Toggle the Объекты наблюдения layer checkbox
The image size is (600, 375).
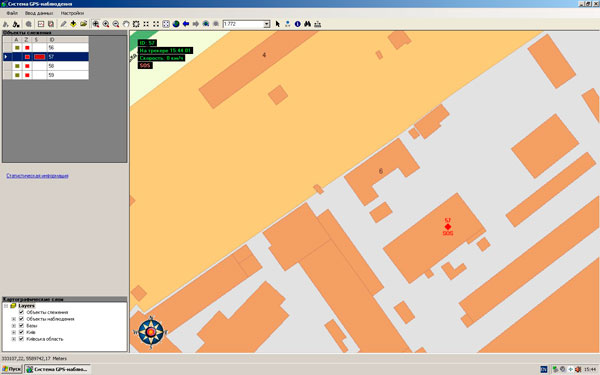[21, 319]
